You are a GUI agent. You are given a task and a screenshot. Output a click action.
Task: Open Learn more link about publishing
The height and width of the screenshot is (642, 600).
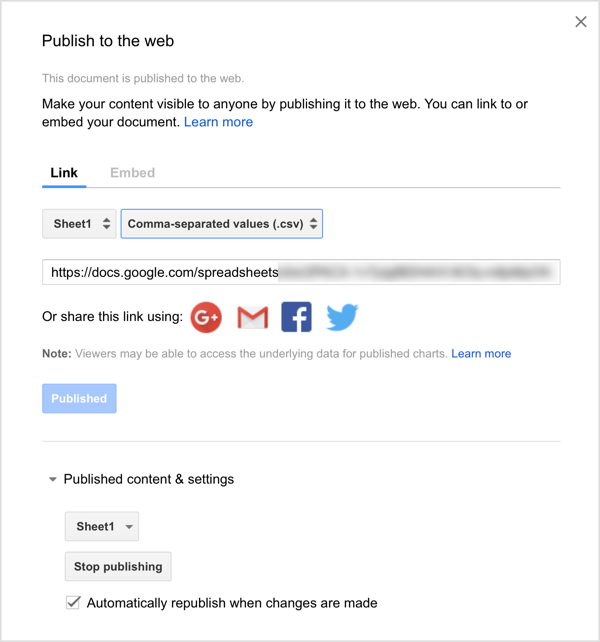[x=218, y=122]
